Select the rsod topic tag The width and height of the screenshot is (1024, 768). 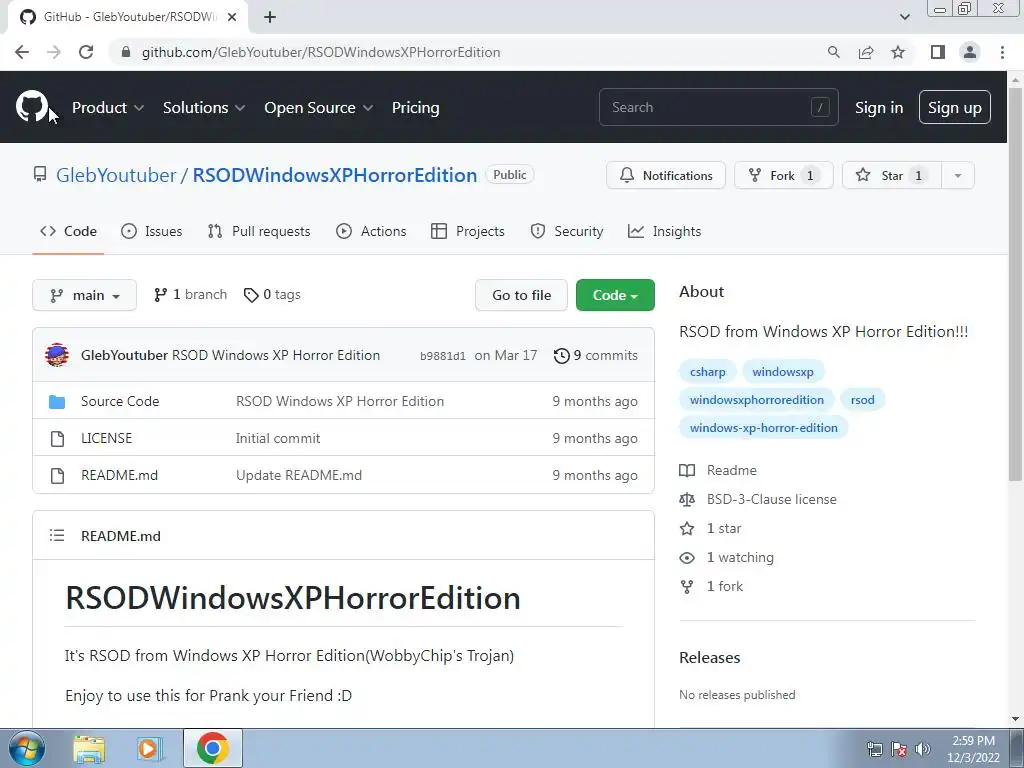click(x=862, y=400)
